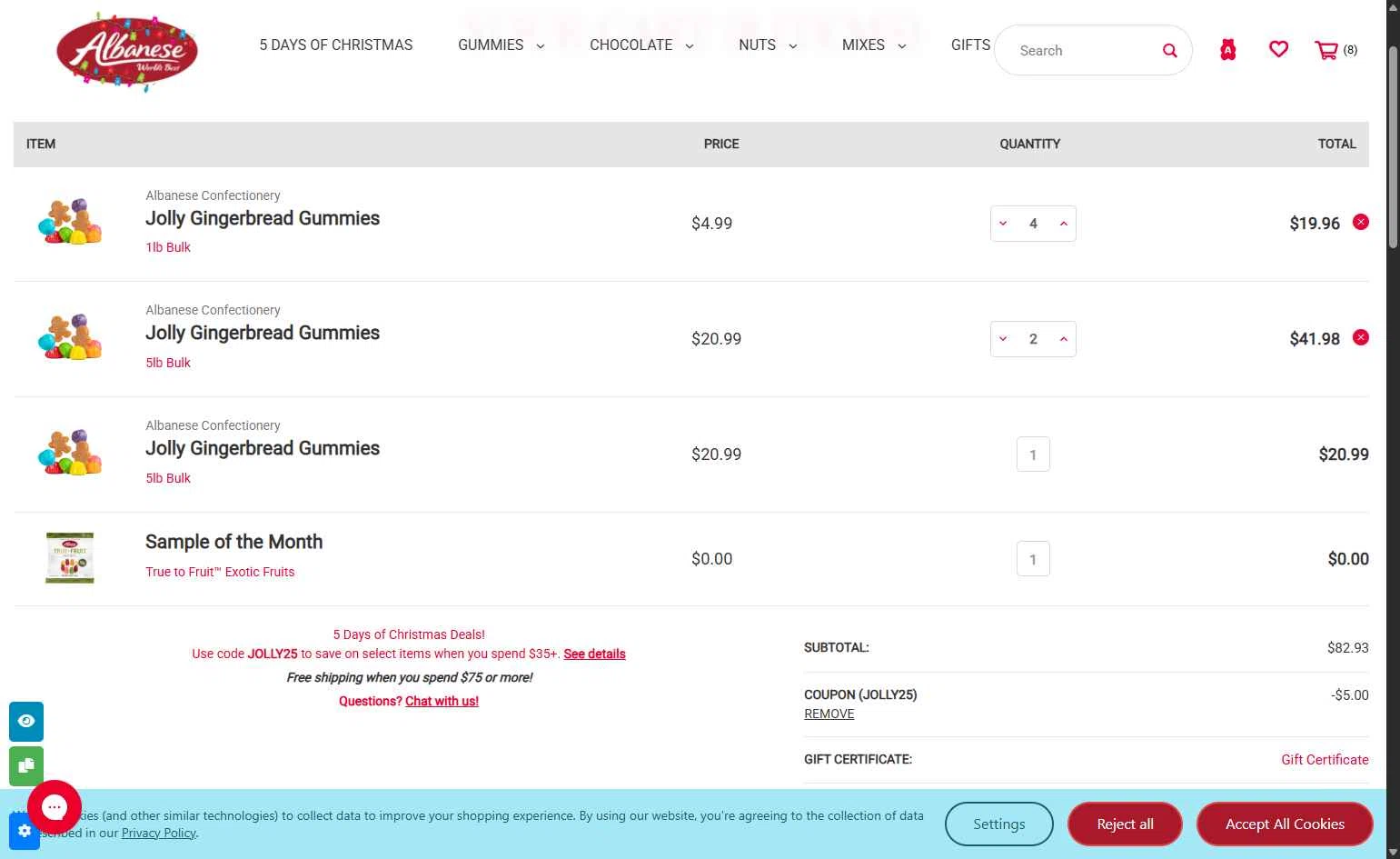This screenshot has height=859, width=1400.
Task: Open the $20.99 total 5lb gummies thumbnail
Action: pyautogui.click(x=70, y=453)
